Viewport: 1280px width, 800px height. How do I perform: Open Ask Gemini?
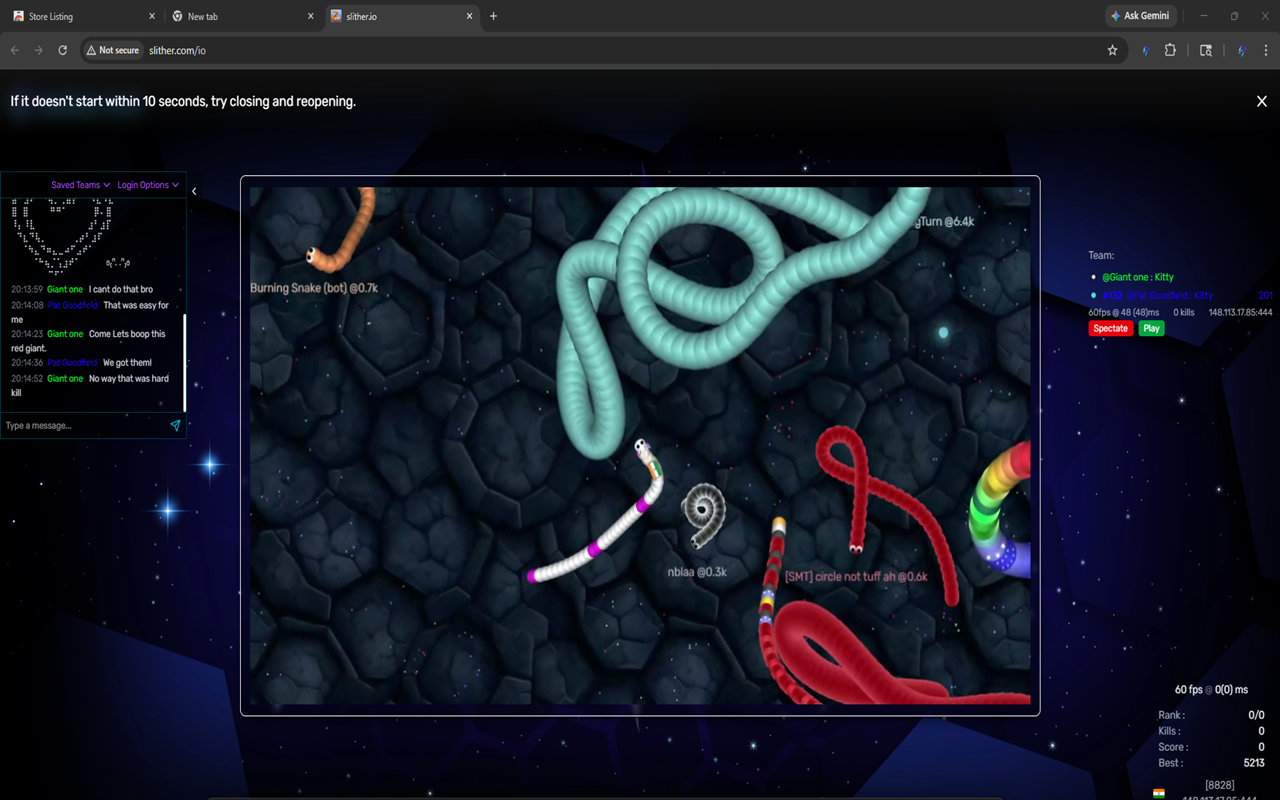(1142, 16)
